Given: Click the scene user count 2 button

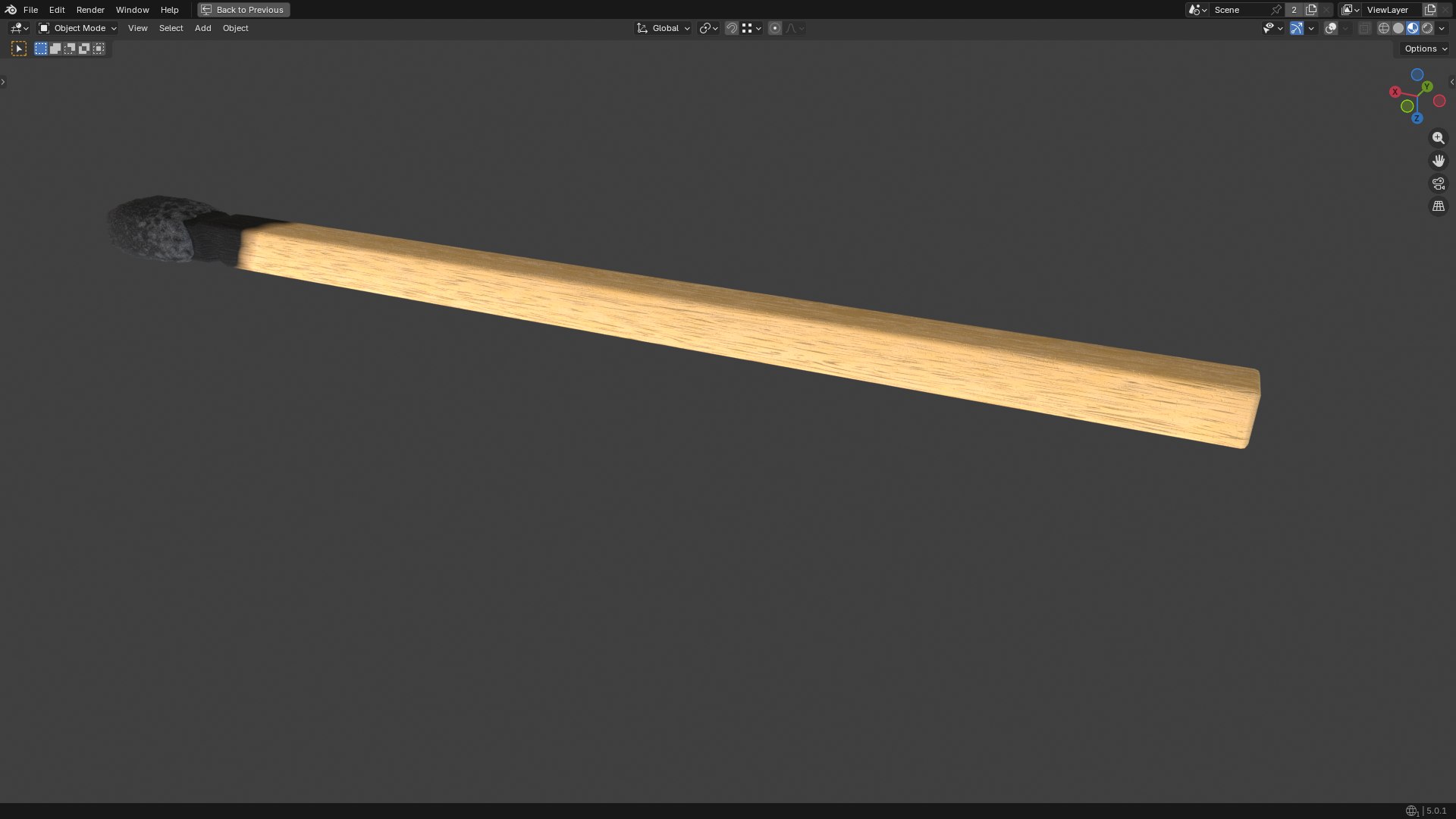Looking at the screenshot, I should click(x=1294, y=10).
